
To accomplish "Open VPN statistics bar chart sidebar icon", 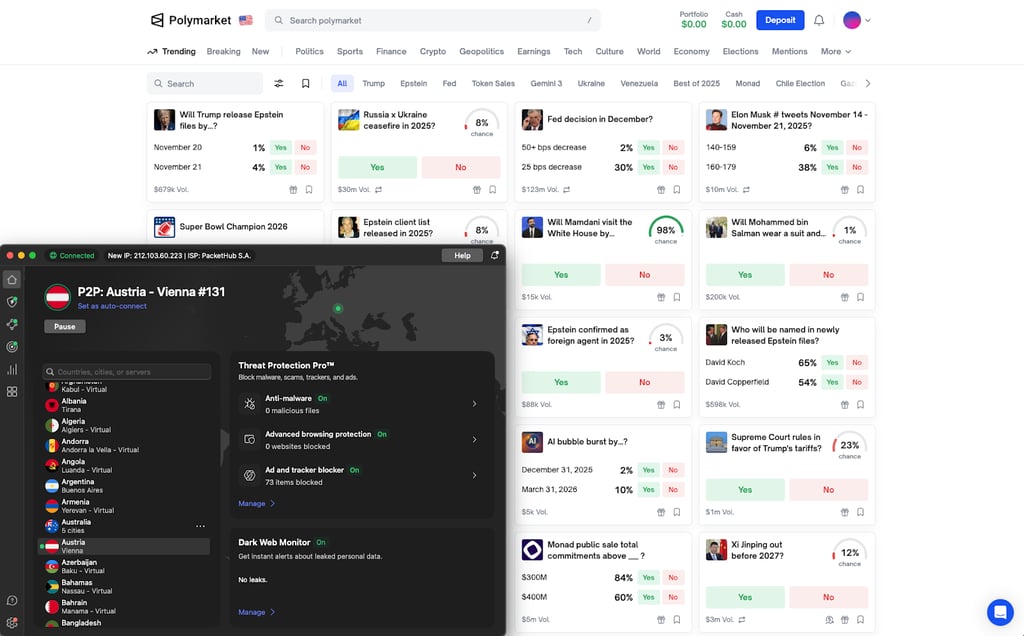I will (x=12, y=370).
